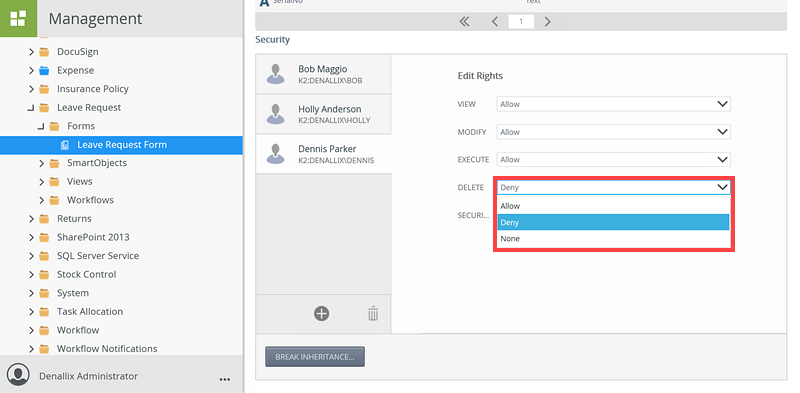
Task: Expand the Workflow Notifications node
Action: [x=31, y=349]
